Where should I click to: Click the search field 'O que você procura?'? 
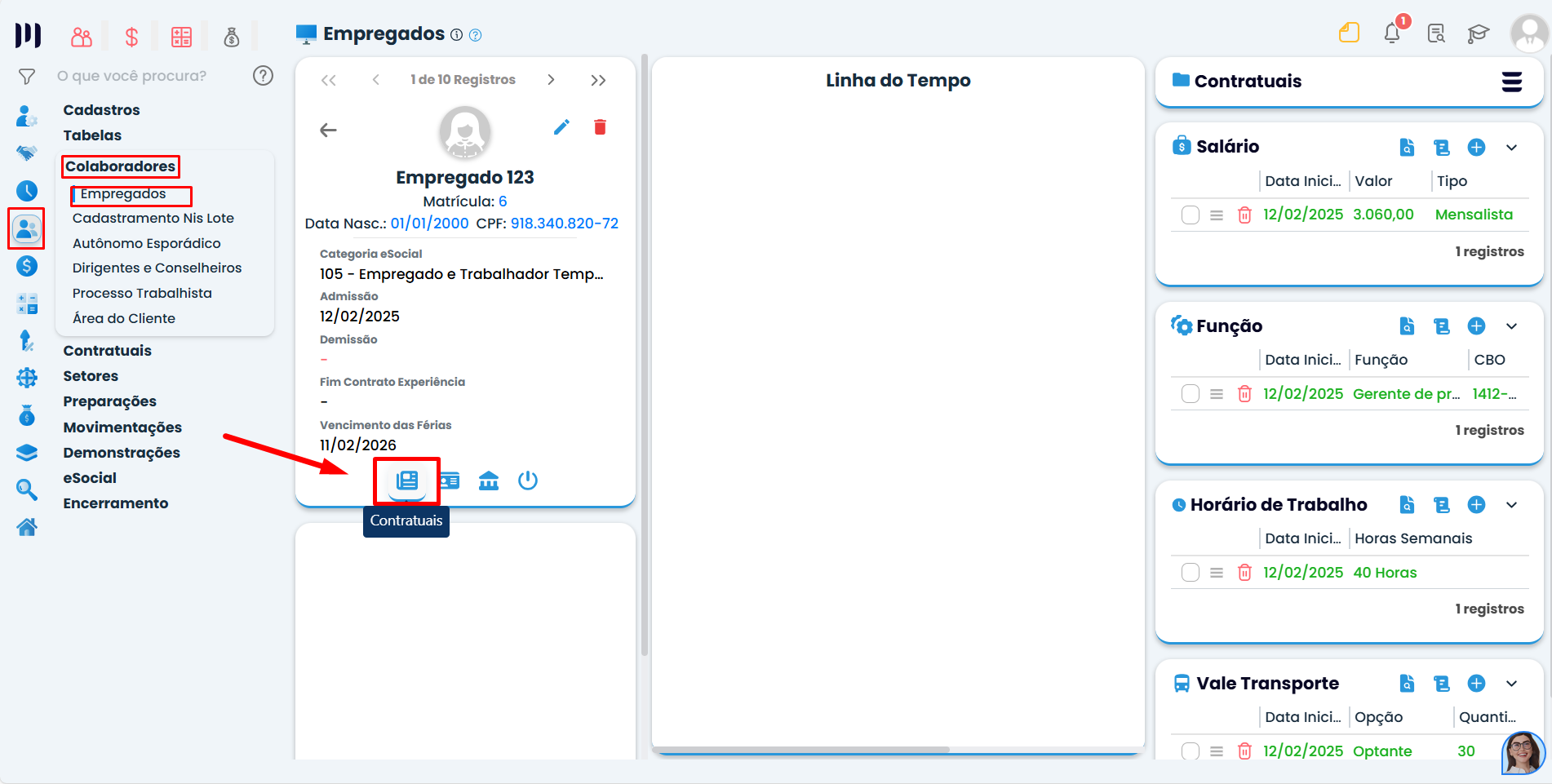pos(131,76)
